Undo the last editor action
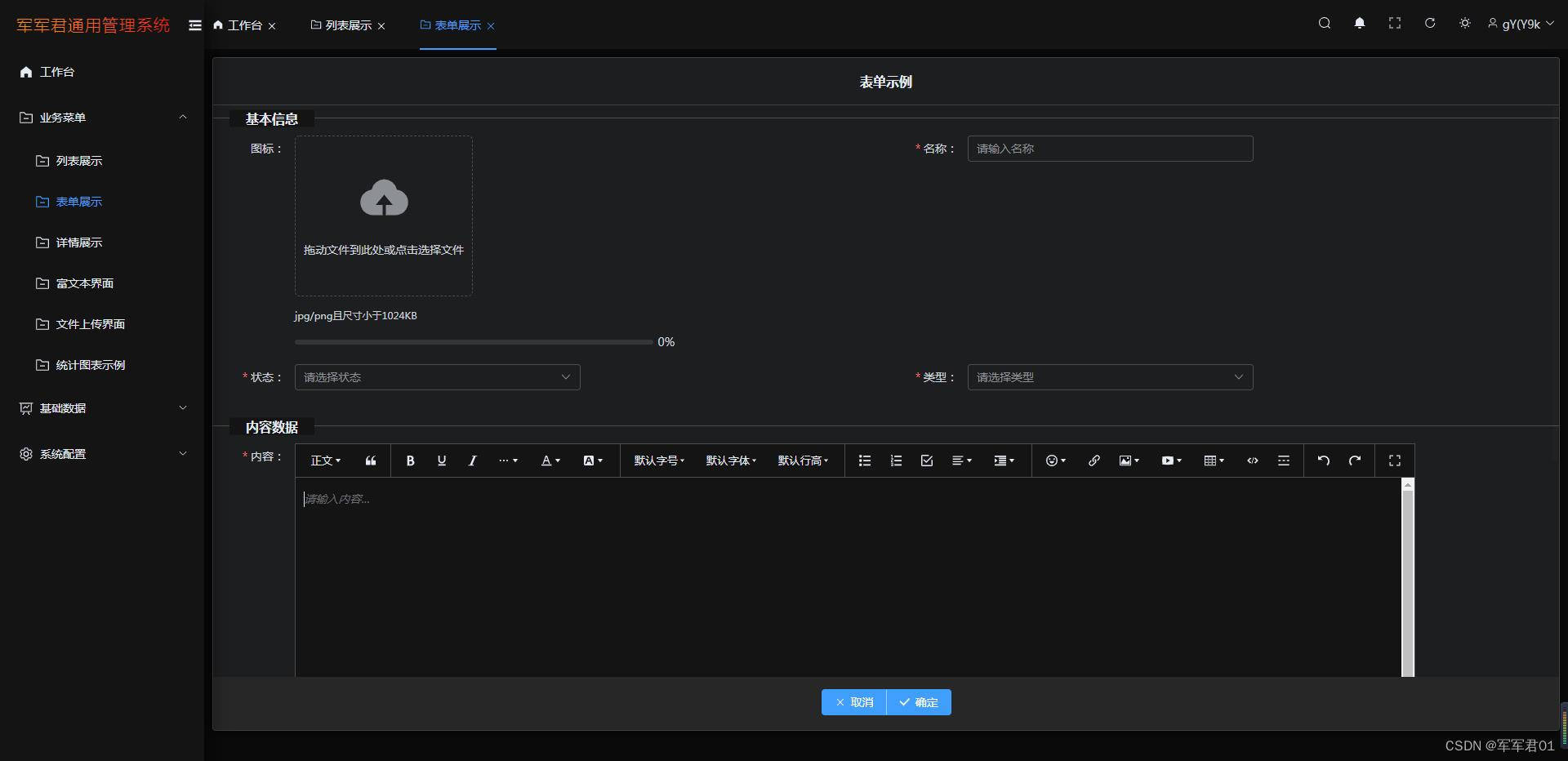 click(x=1323, y=461)
